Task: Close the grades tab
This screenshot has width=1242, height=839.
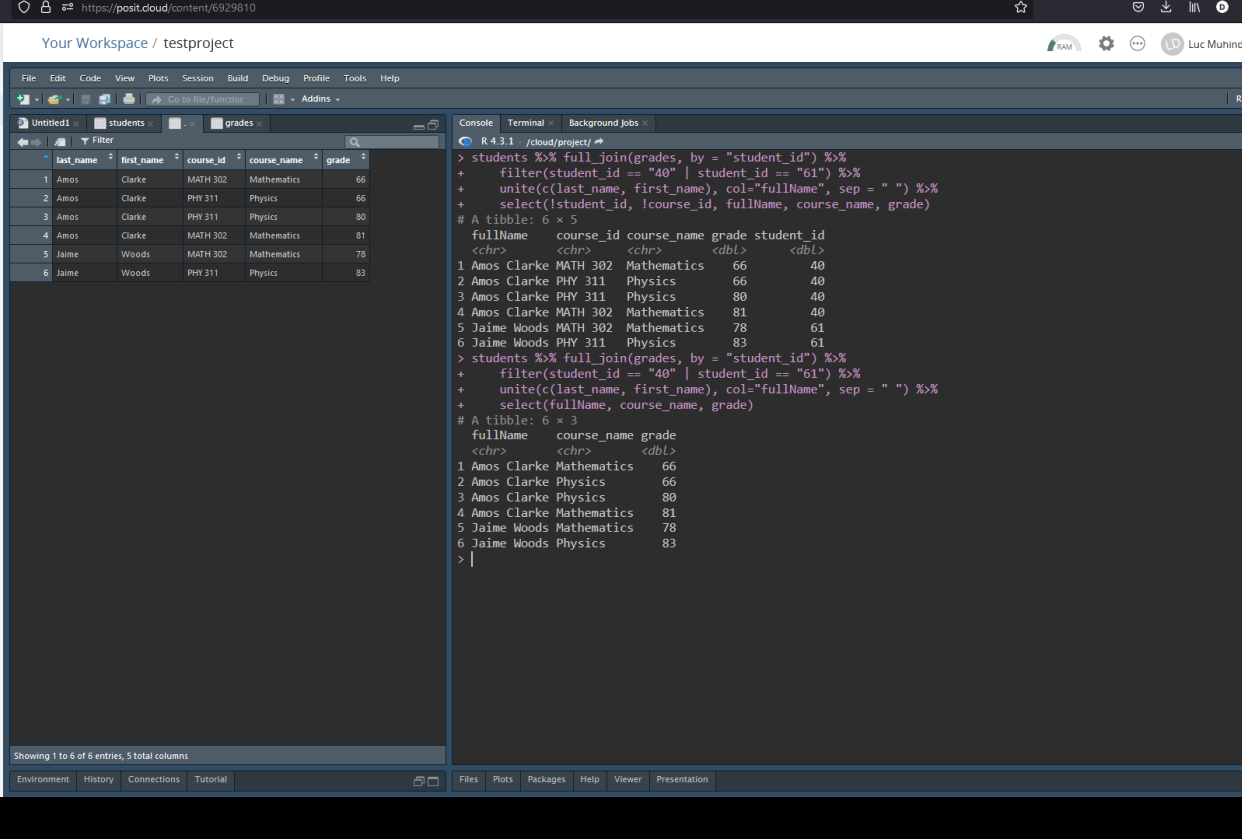Action: [259, 123]
